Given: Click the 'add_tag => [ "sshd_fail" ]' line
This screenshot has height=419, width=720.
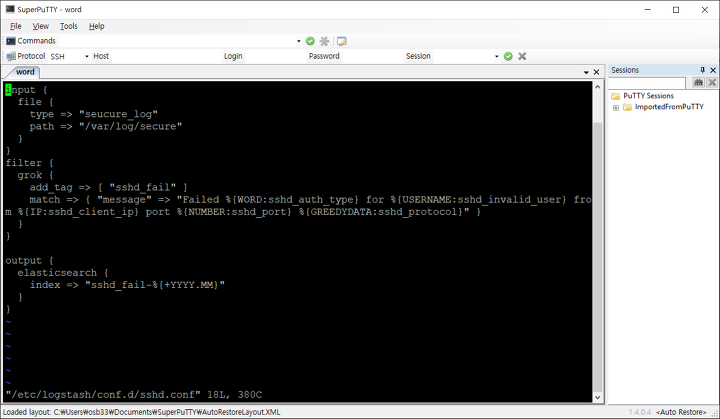Looking at the screenshot, I should coord(108,187).
